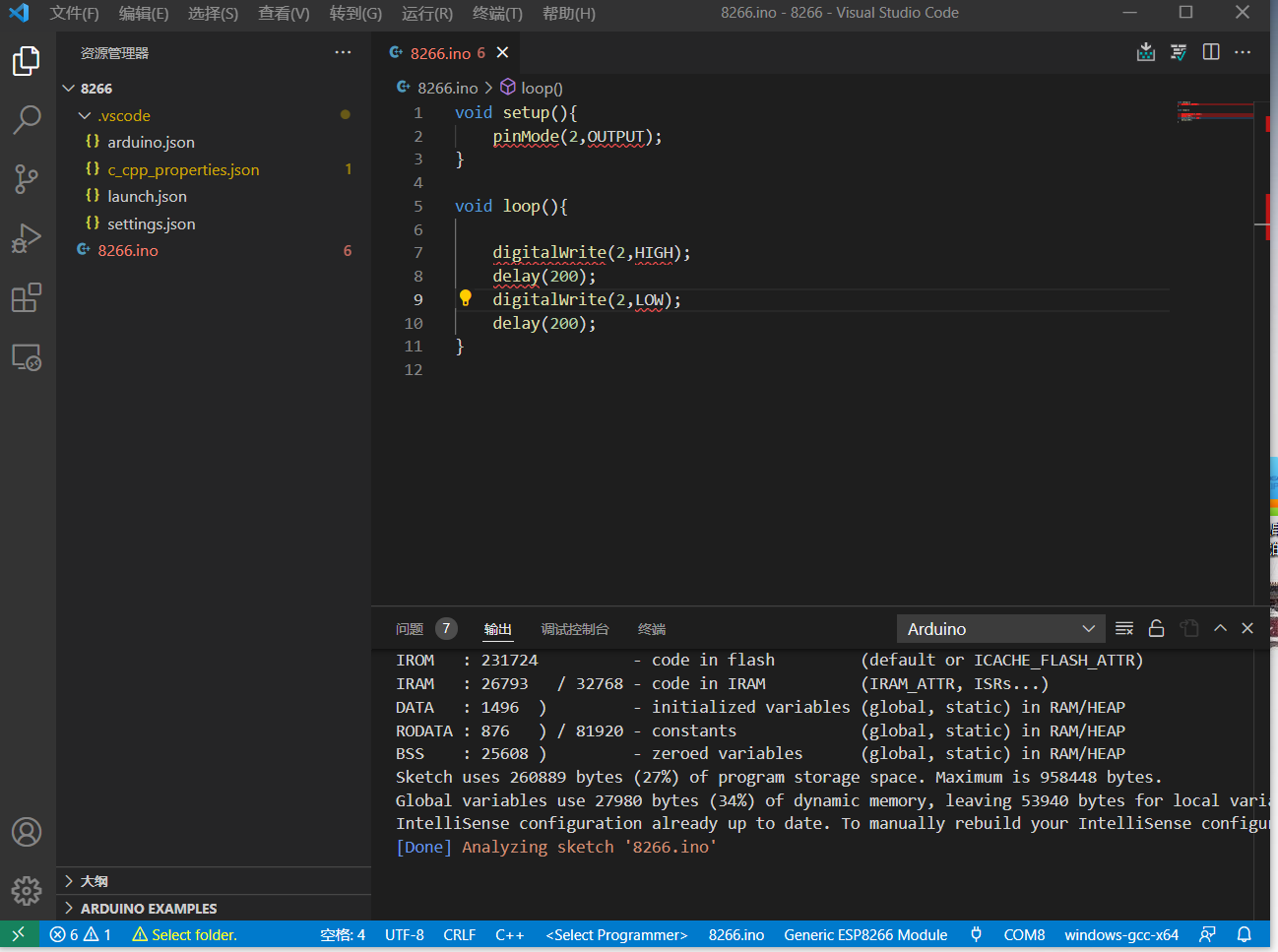The height and width of the screenshot is (952, 1278).
Task: Open c_cpp_properties.json file
Action: click(214, 169)
